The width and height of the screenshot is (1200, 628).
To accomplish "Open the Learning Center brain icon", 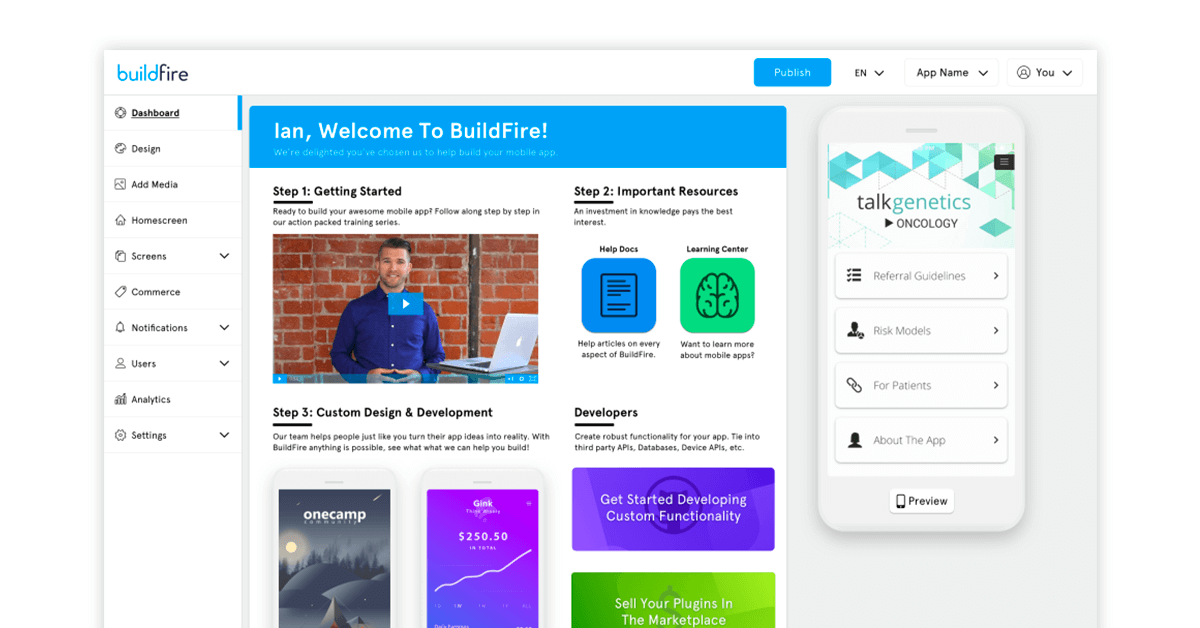I will tap(717, 296).
